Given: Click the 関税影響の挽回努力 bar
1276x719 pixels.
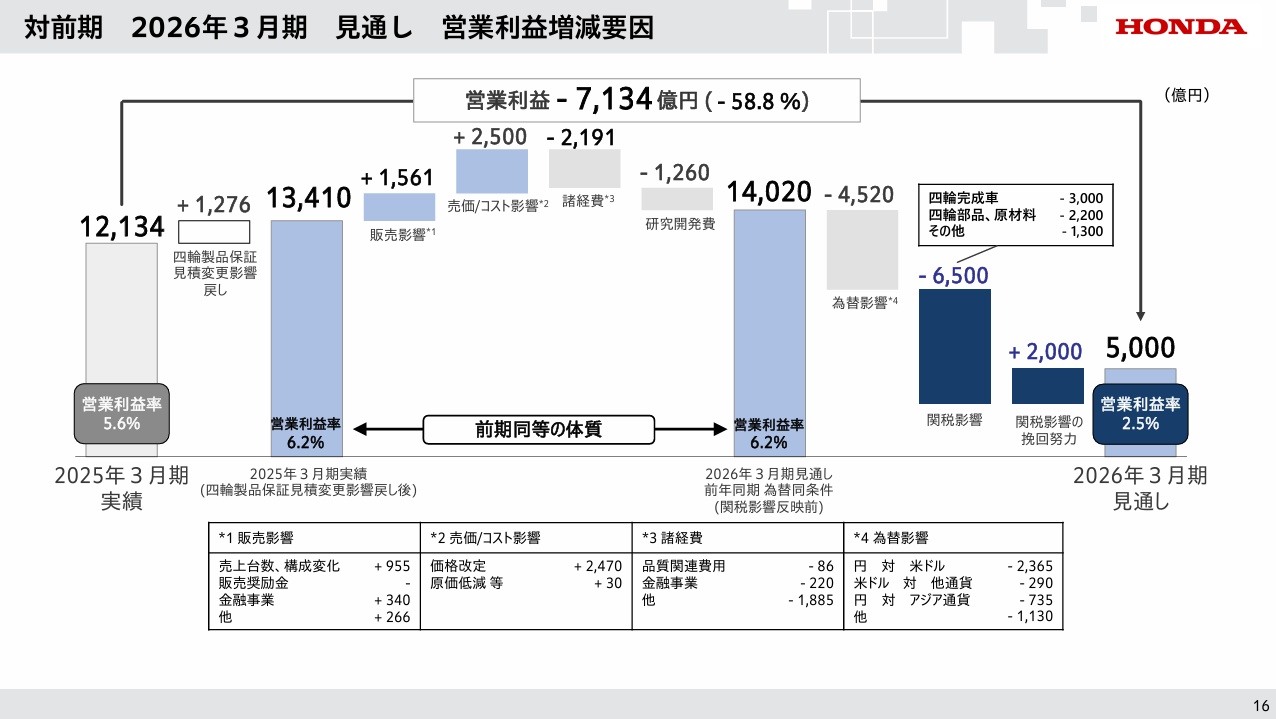Looking at the screenshot, I should [1047, 383].
